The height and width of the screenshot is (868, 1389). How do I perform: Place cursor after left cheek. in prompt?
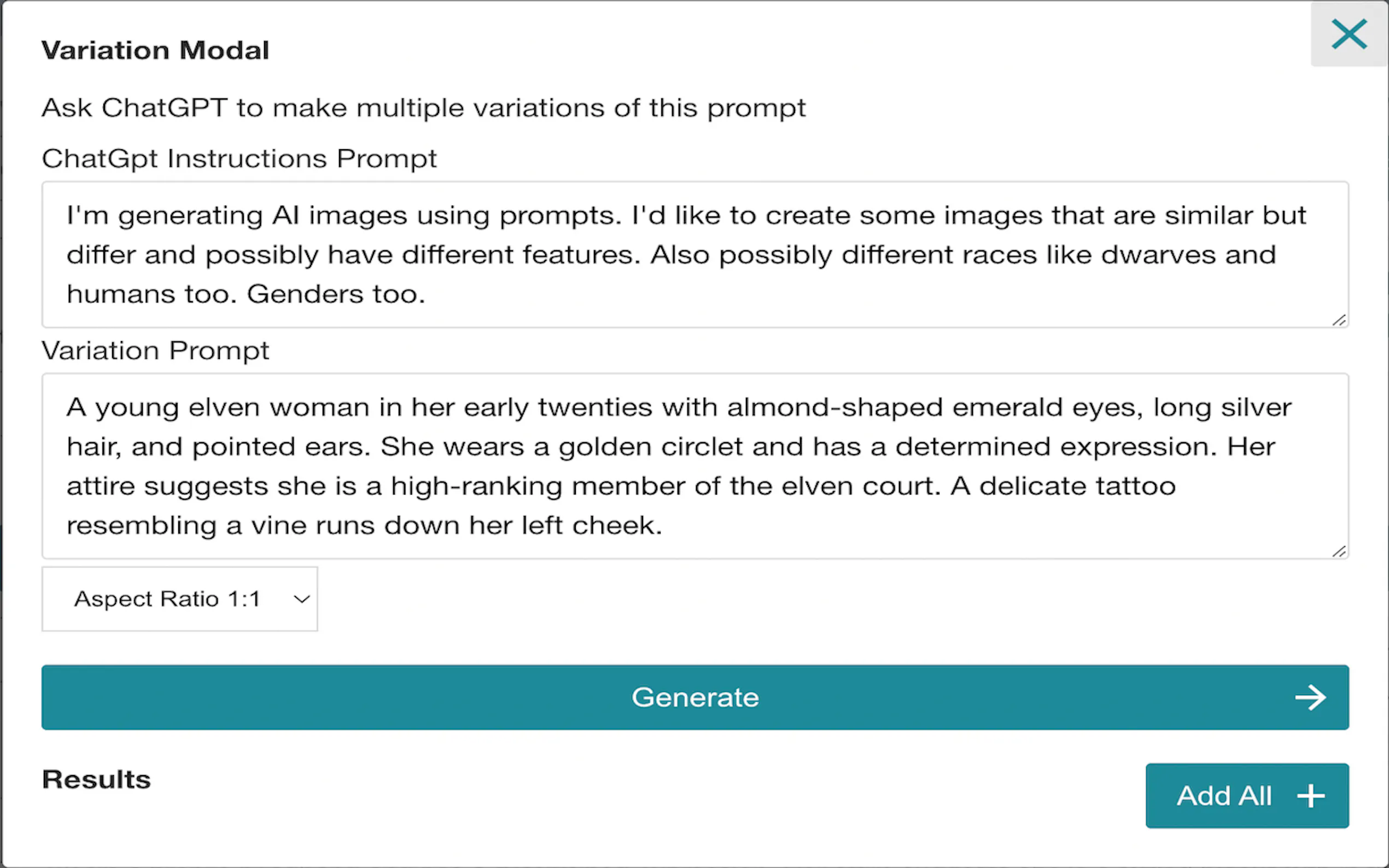coord(664,525)
